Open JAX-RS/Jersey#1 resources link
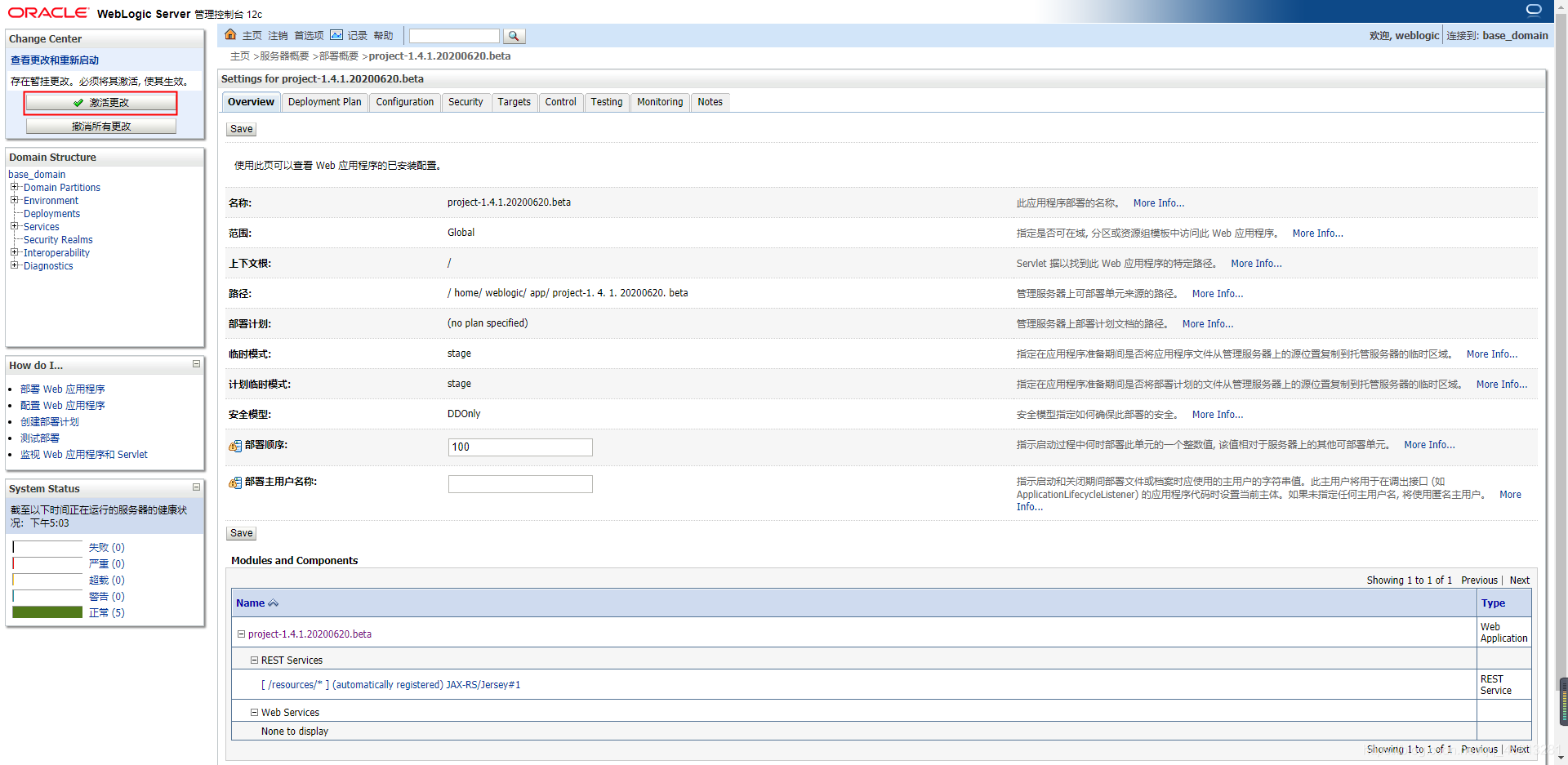Image resolution: width=1568 pixels, height=765 pixels. coord(390,685)
